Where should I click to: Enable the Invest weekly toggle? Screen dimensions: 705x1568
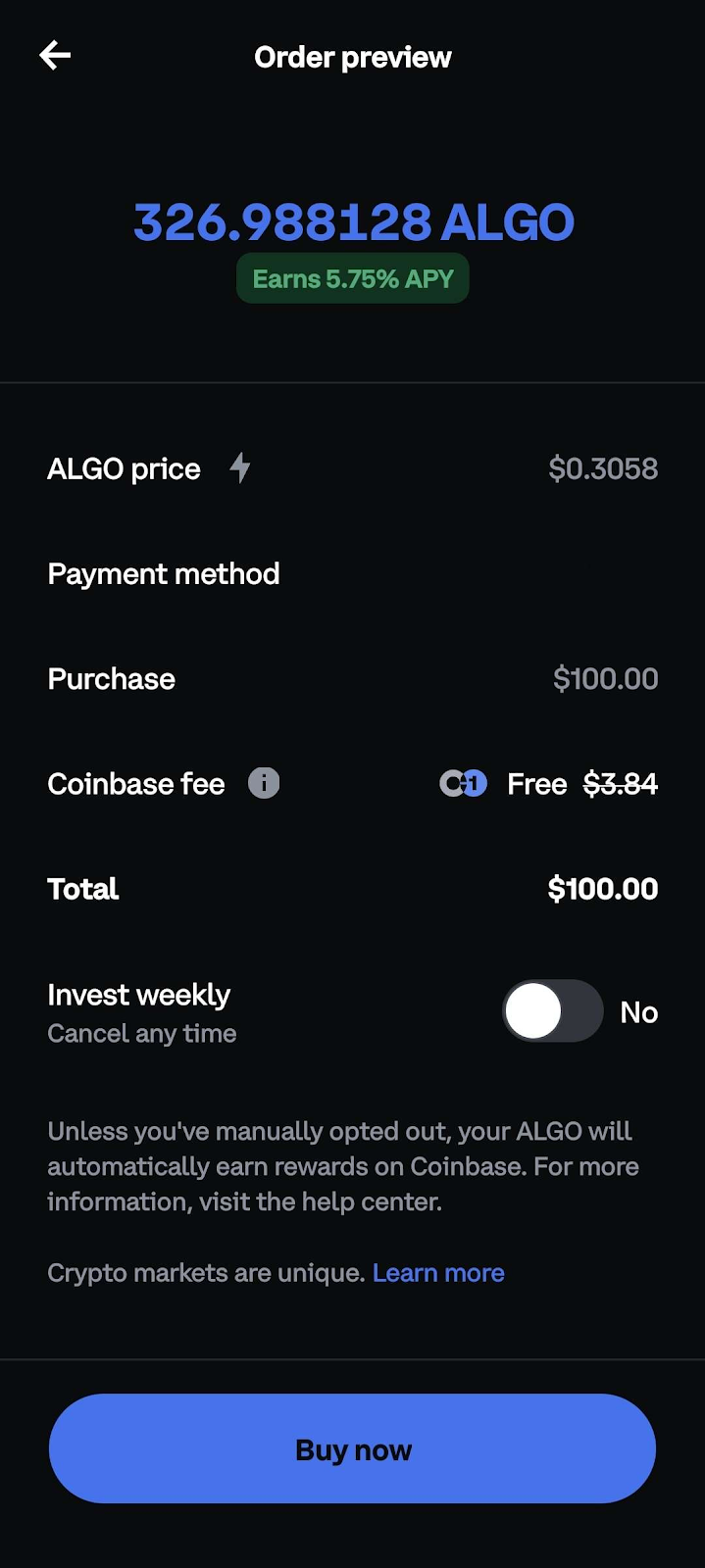pyautogui.click(x=552, y=1011)
